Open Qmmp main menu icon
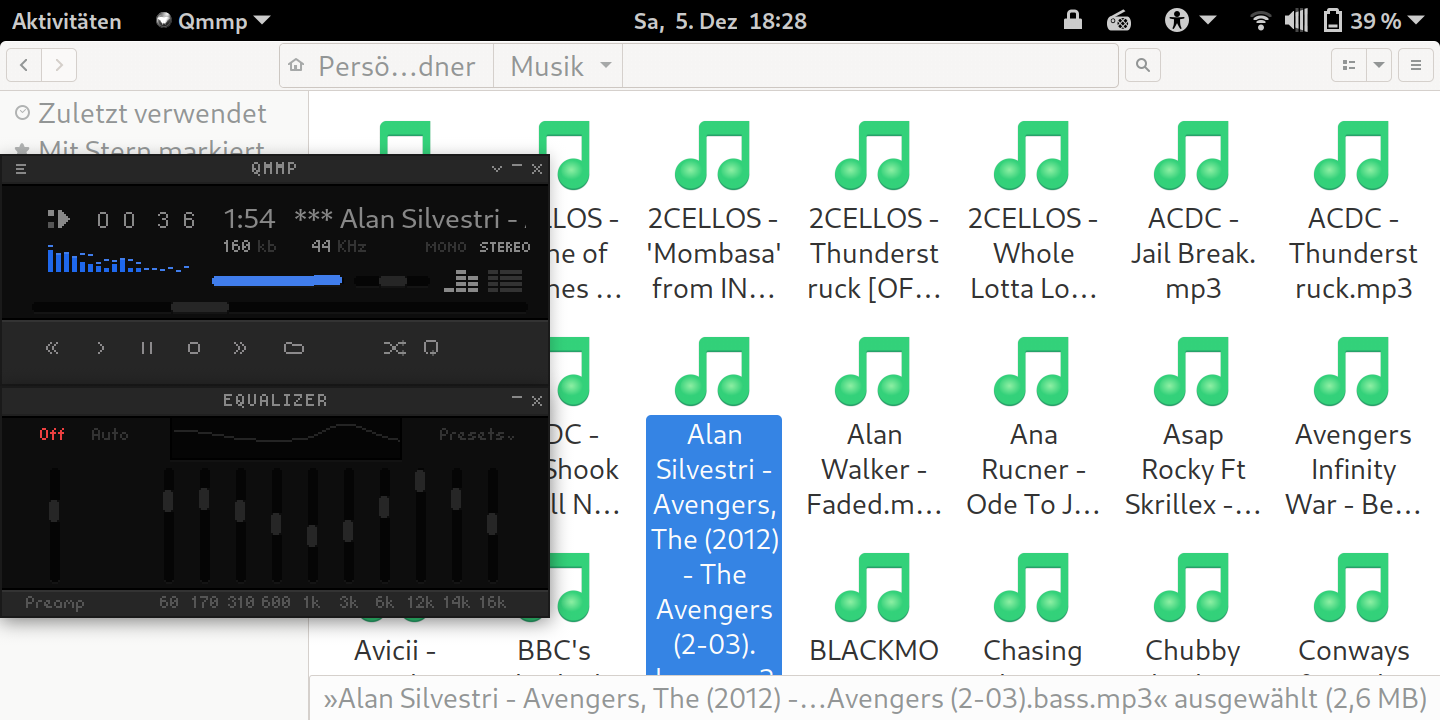Screen dimensions: 1440x720 20,169
